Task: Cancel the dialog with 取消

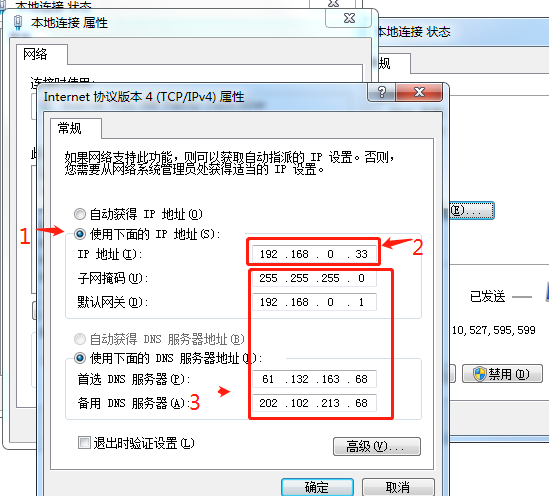Action: (x=398, y=487)
